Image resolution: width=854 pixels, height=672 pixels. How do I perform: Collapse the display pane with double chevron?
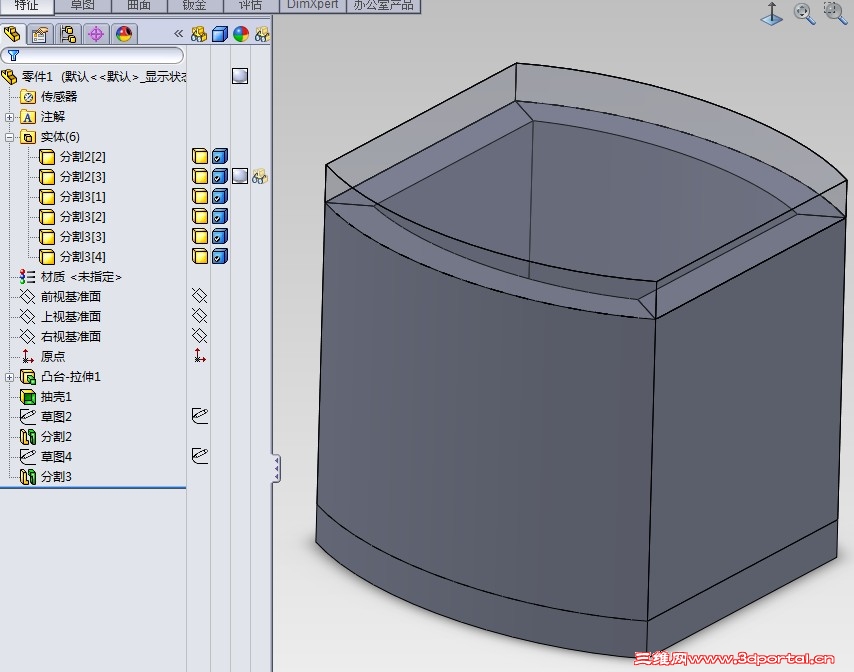[179, 34]
